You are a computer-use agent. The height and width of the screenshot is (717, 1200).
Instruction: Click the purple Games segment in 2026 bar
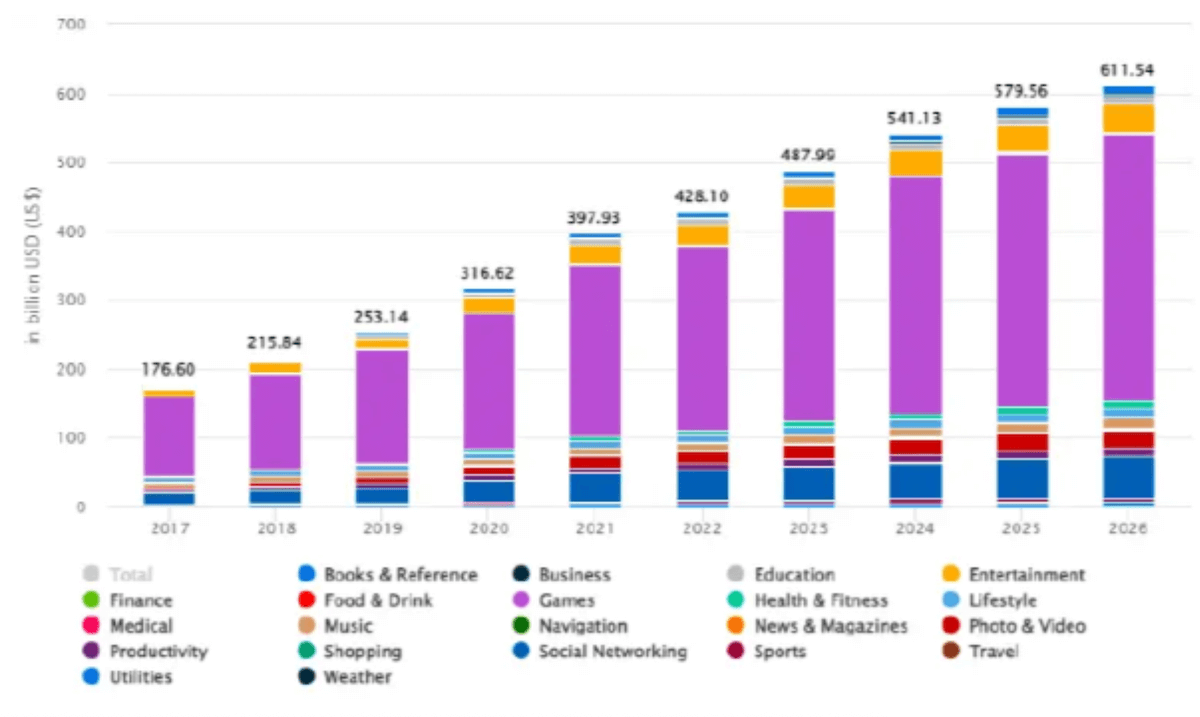pyautogui.click(x=1128, y=270)
